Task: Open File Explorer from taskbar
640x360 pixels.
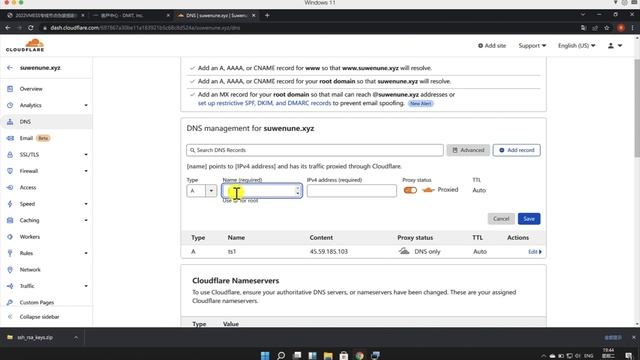Action: [328, 356]
